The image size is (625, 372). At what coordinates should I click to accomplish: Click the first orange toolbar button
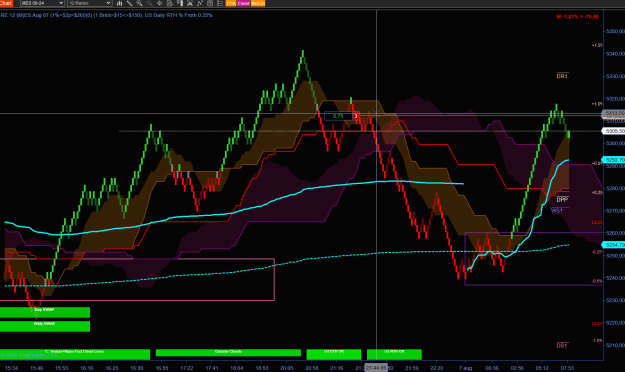pyautogui.click(x=231, y=3)
